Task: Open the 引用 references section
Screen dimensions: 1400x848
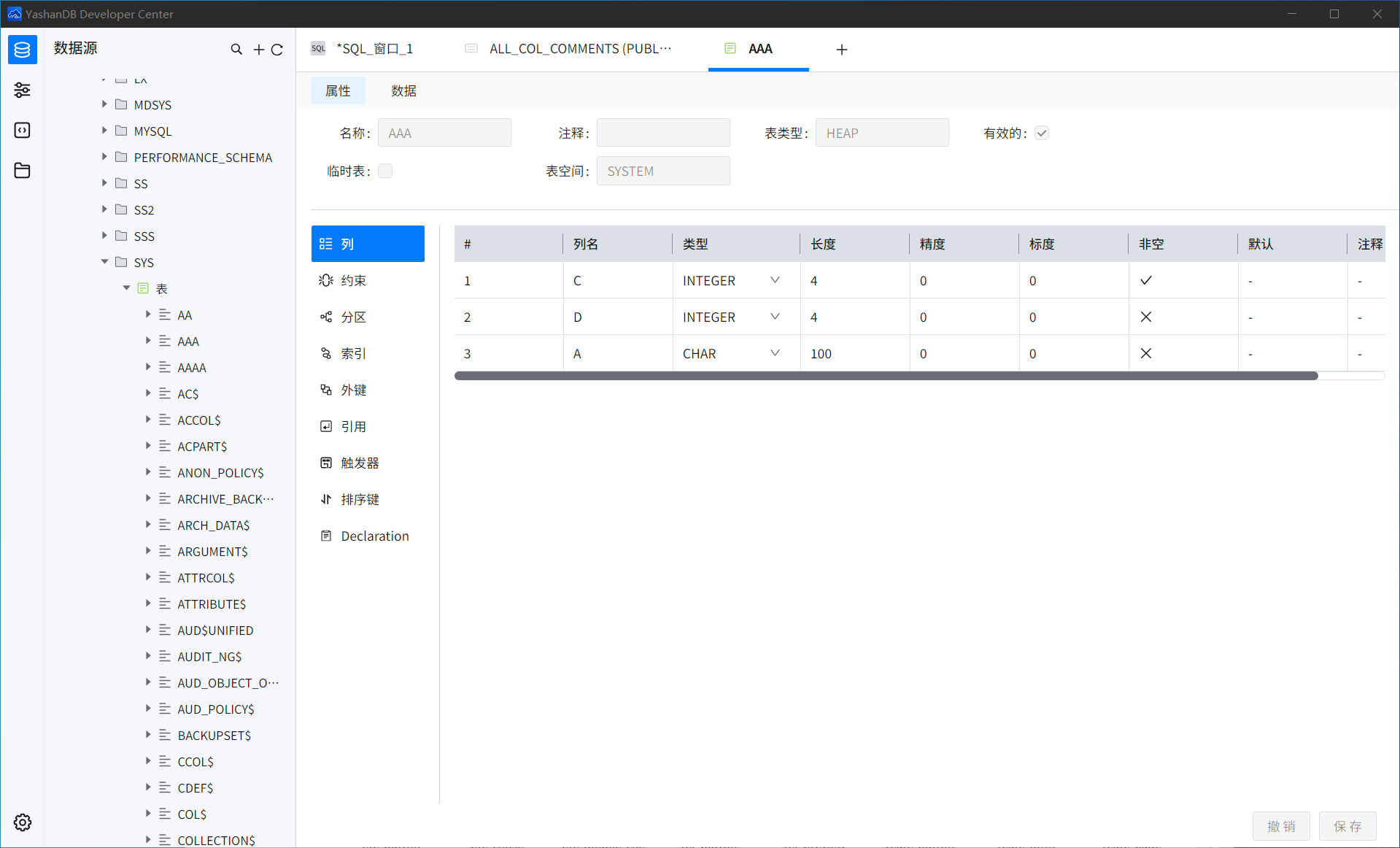Action: click(368, 426)
